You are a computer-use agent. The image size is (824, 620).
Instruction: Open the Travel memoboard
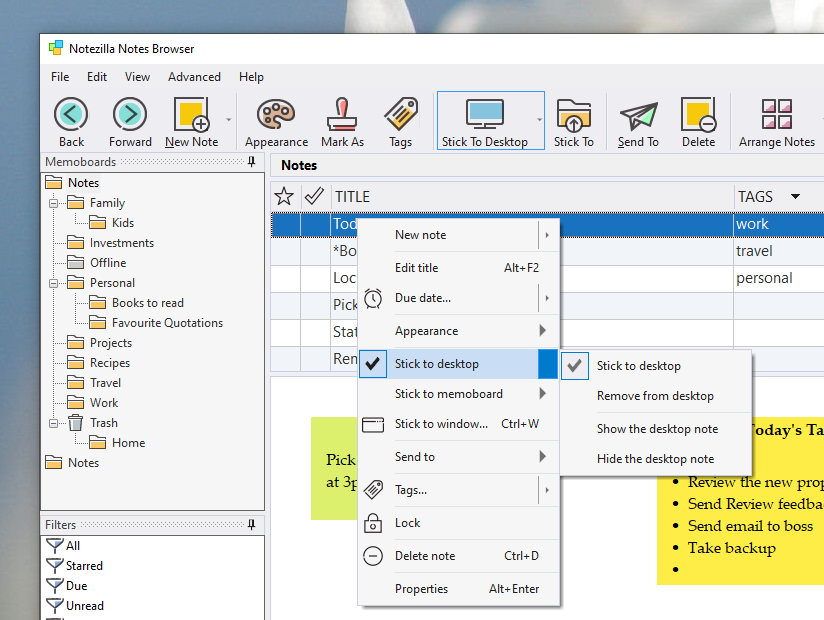(95, 383)
